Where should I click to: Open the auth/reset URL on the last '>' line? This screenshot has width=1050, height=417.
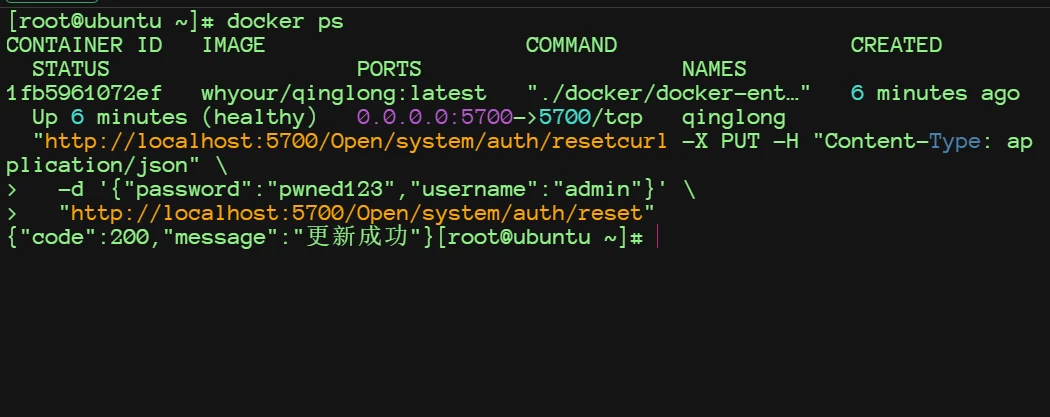point(356,213)
